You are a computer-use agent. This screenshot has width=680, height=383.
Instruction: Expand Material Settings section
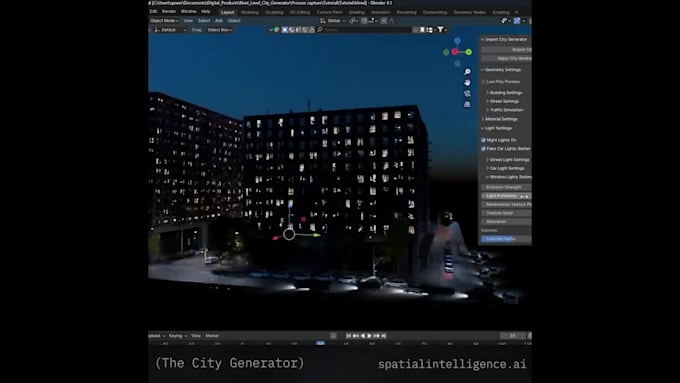click(x=501, y=119)
